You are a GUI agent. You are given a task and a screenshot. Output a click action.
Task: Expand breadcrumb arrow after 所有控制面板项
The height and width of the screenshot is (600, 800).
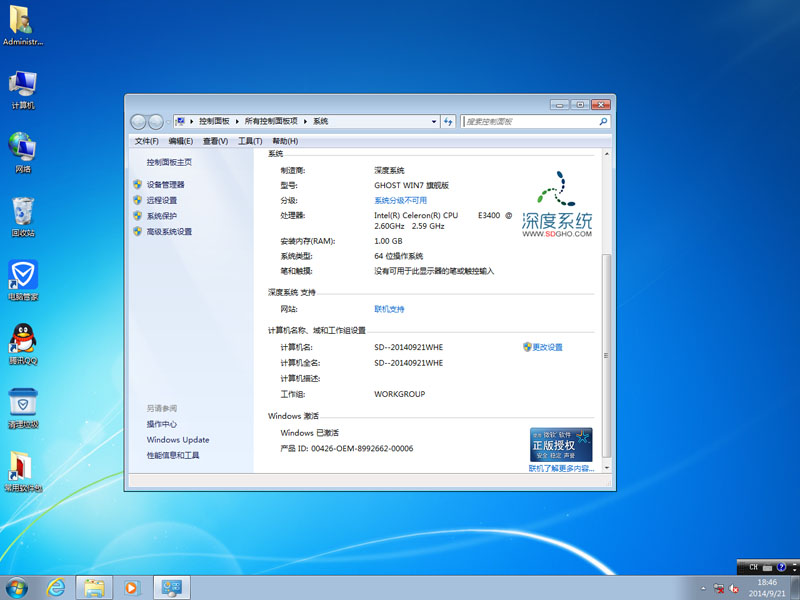pos(305,121)
